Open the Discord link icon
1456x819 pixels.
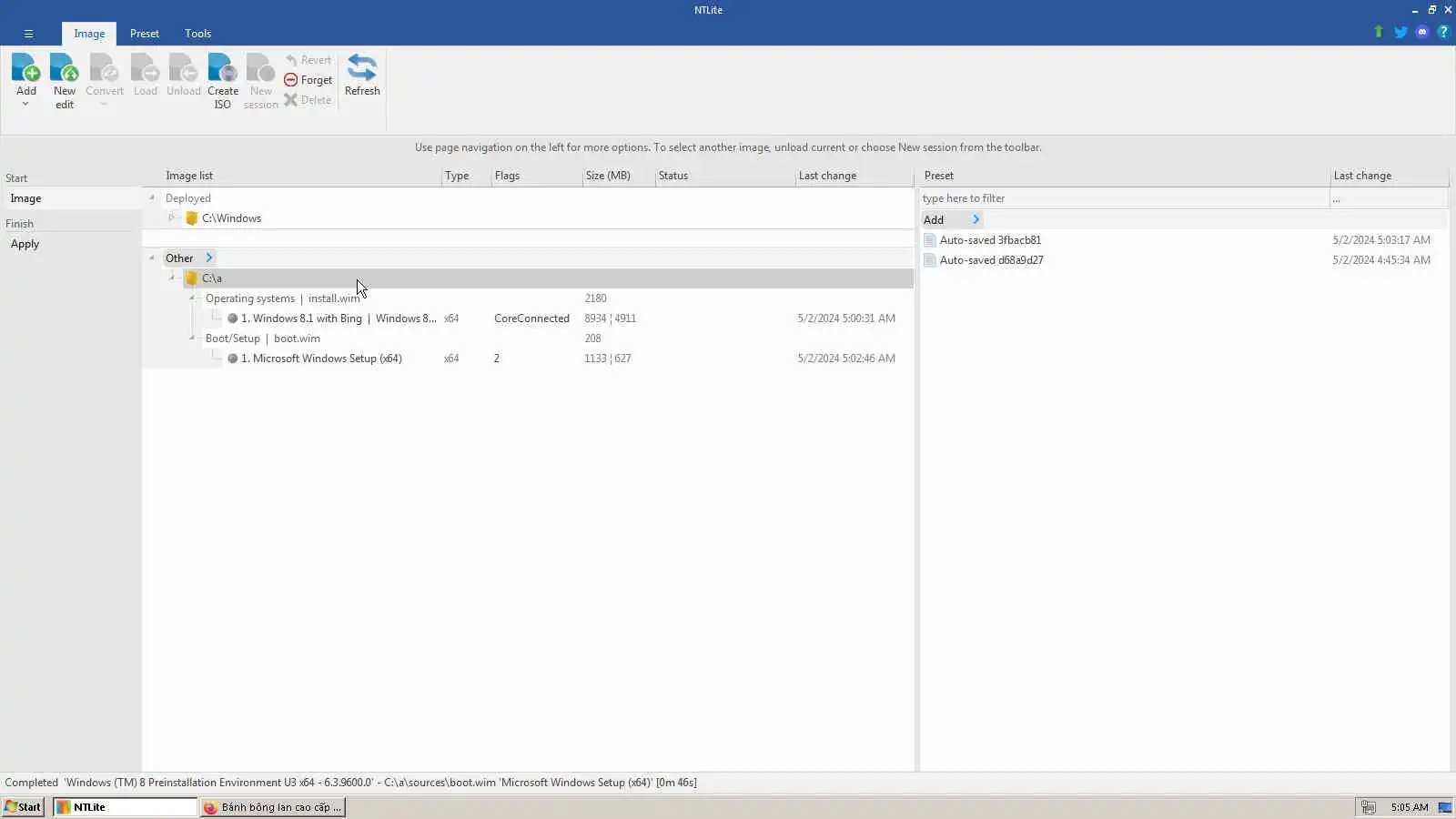tap(1422, 32)
